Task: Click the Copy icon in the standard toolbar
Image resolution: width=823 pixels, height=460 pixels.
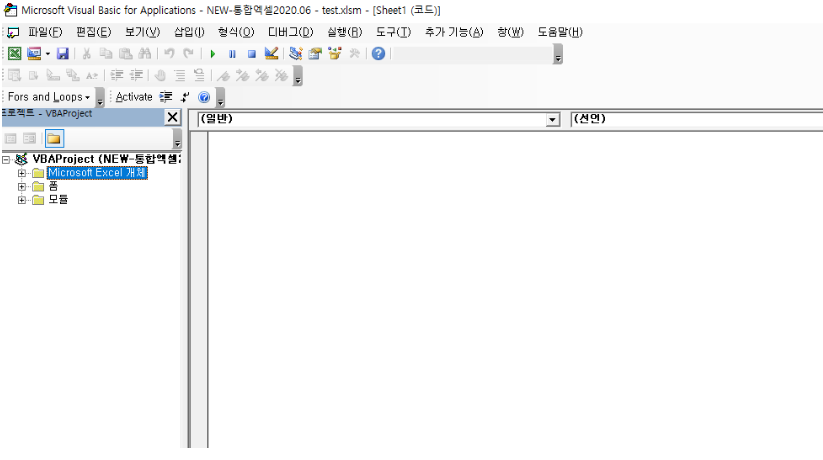Action: [106, 54]
